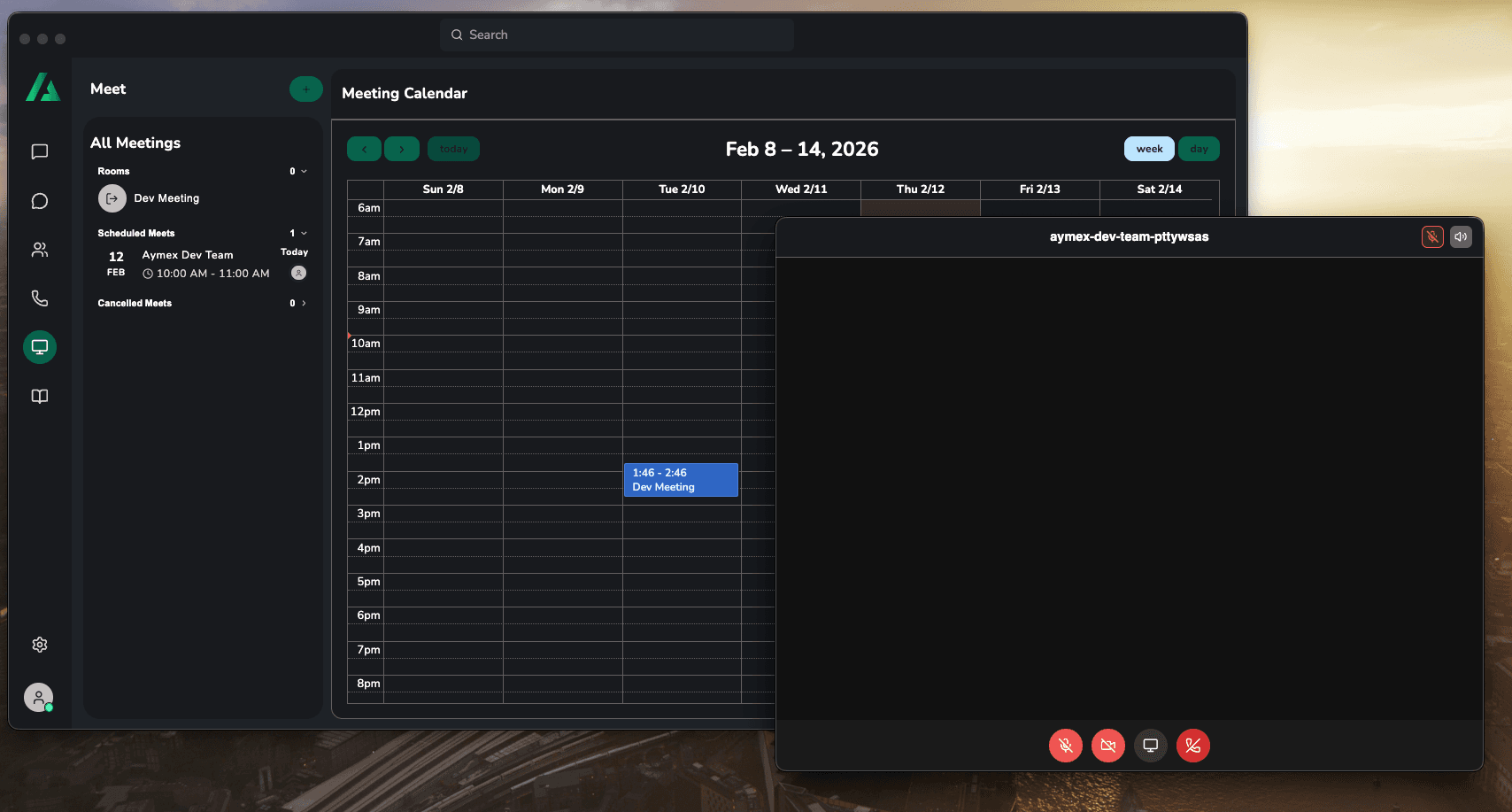Click the Sun 2/8 column header
The image size is (1512, 812).
tap(443, 189)
